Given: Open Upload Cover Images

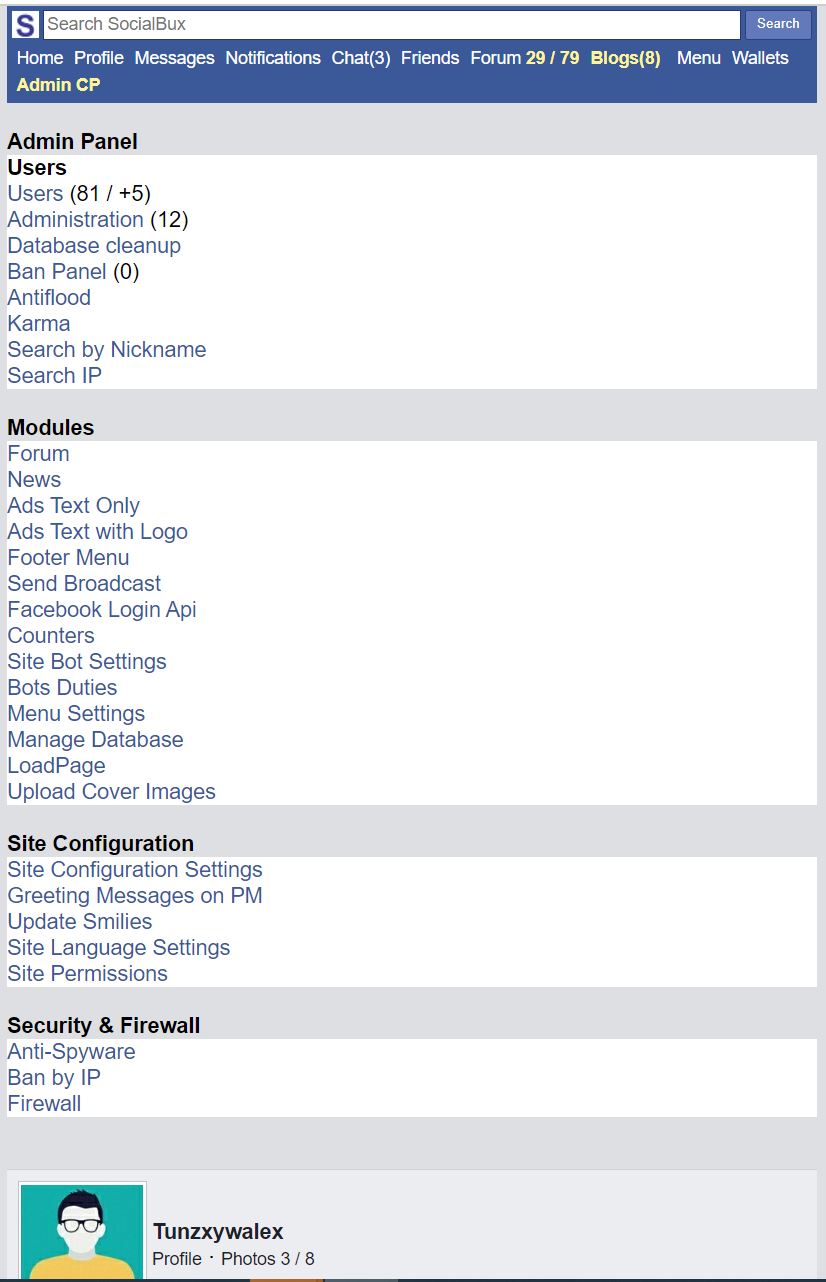Looking at the screenshot, I should tap(112, 791).
